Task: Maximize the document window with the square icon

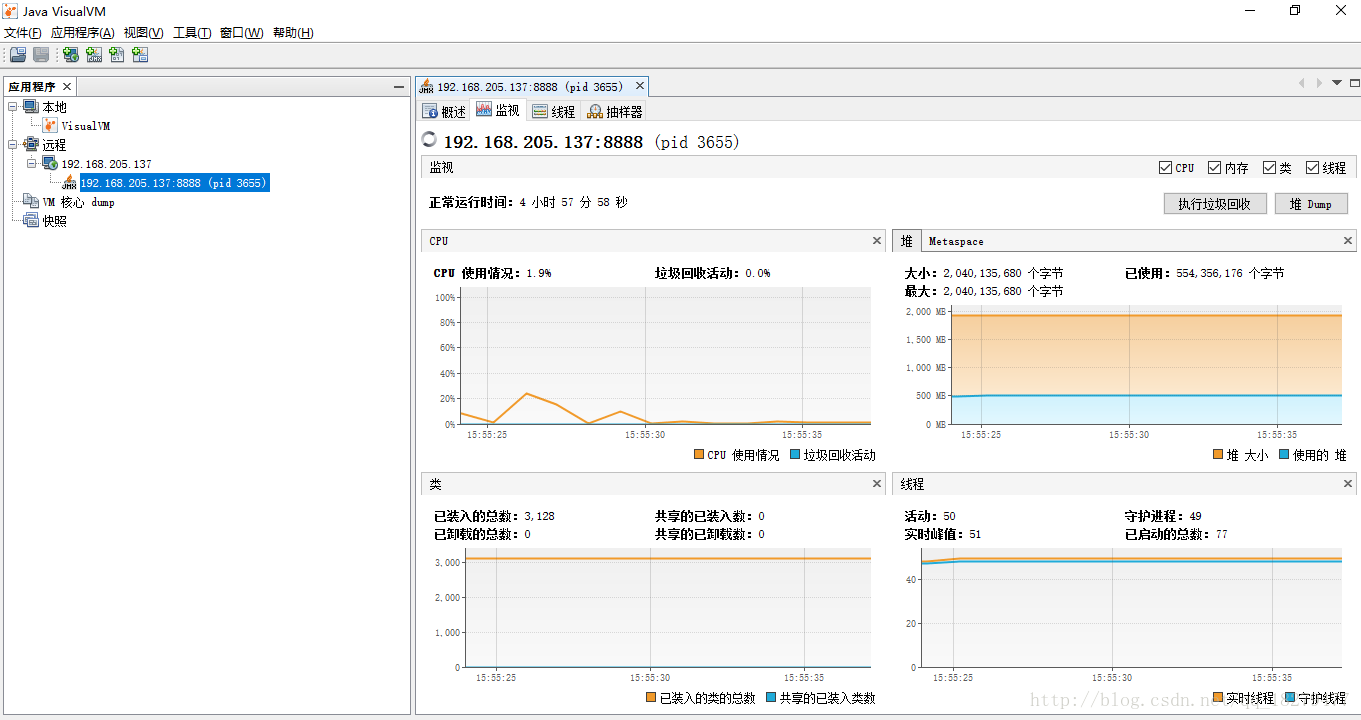Action: tap(1355, 83)
